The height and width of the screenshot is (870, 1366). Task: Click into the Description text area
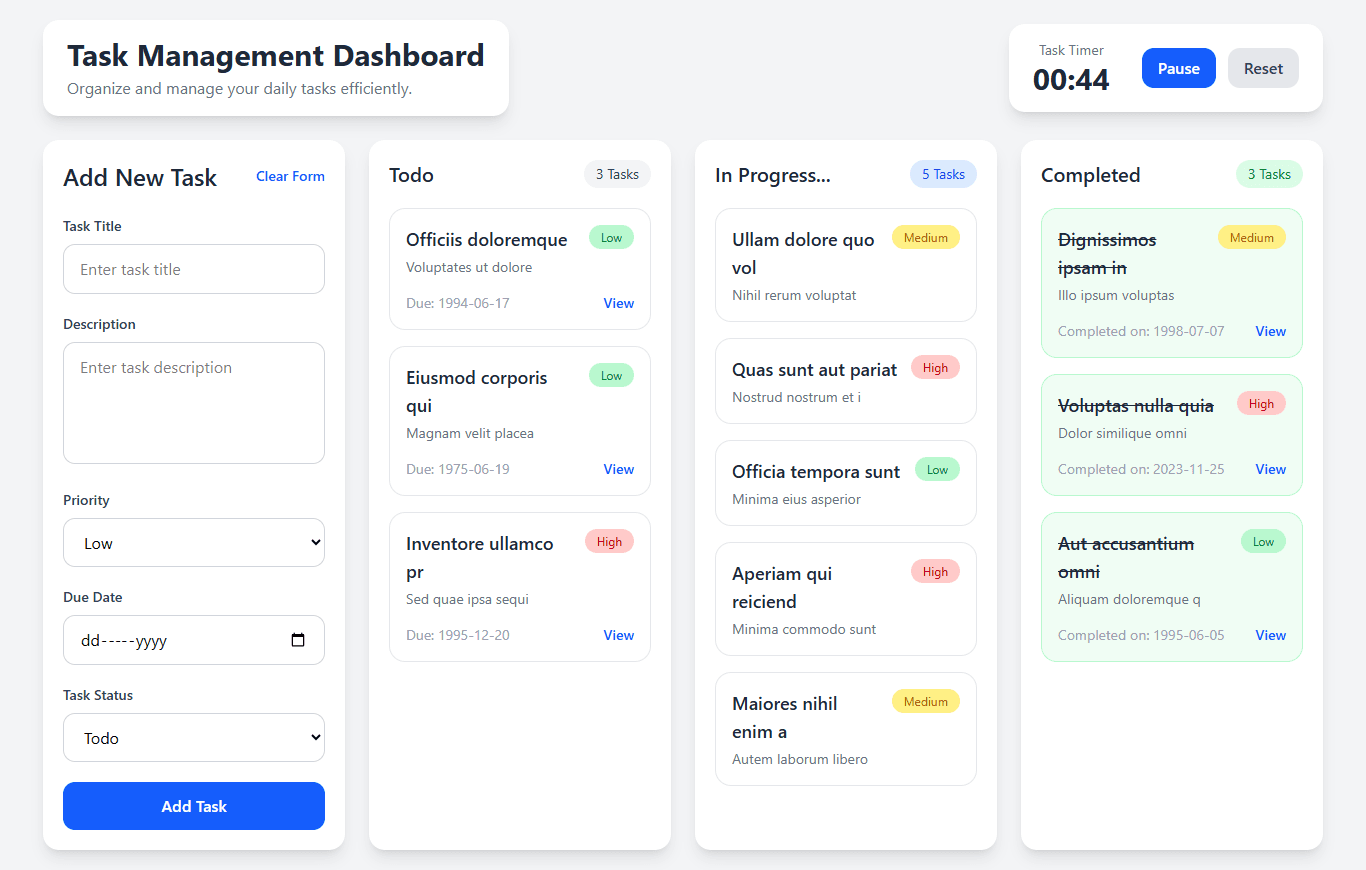194,403
